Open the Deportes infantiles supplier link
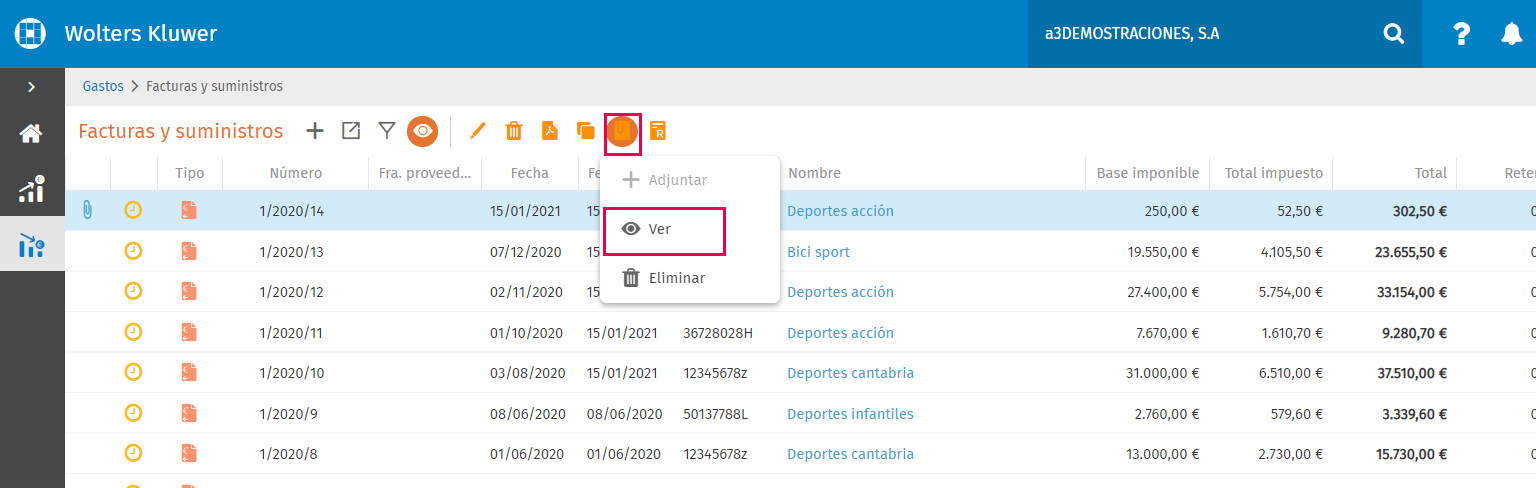 point(850,414)
